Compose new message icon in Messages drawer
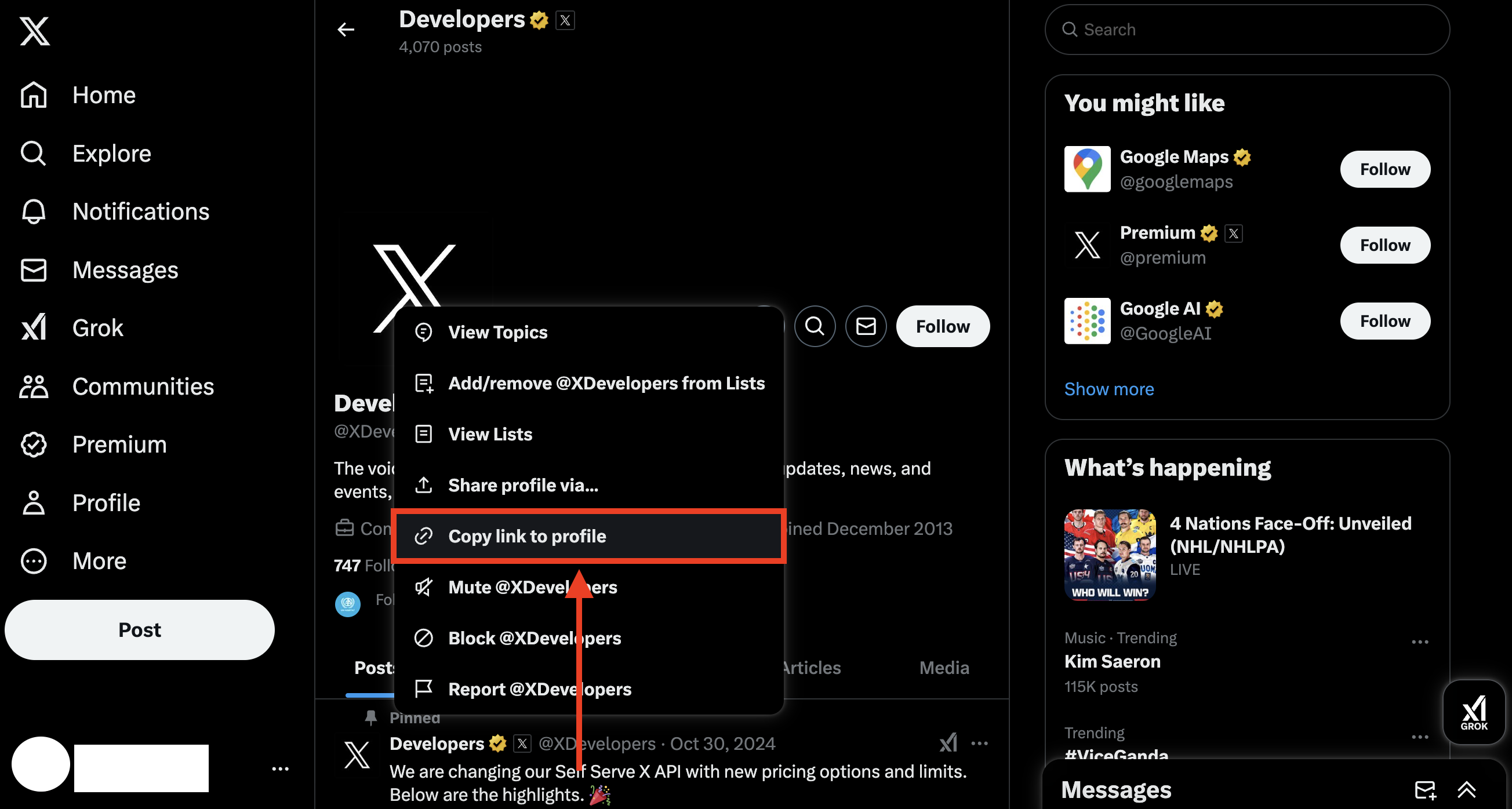This screenshot has height=809, width=1512. tap(1424, 790)
